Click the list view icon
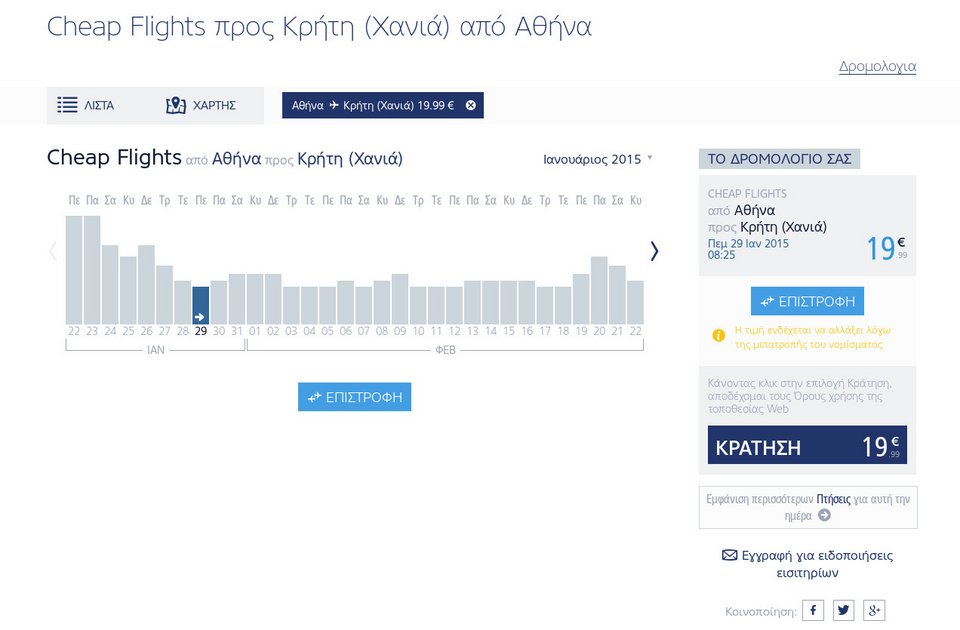The width and height of the screenshot is (960, 630). (x=67, y=105)
